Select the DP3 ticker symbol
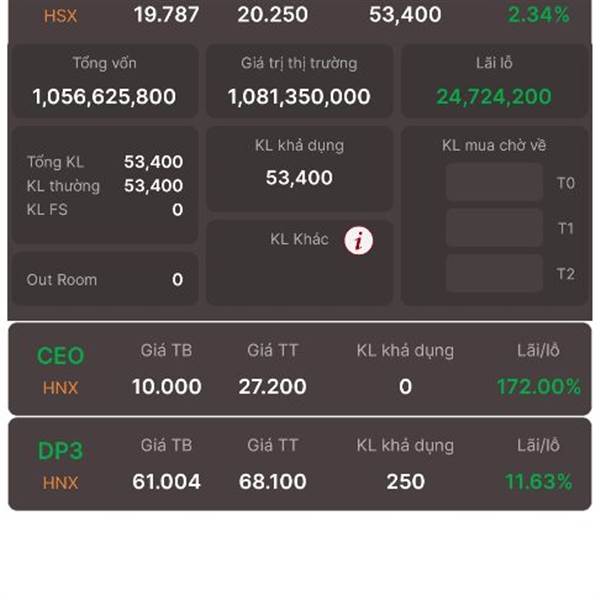This screenshot has width=600, height=600. click(x=60, y=451)
